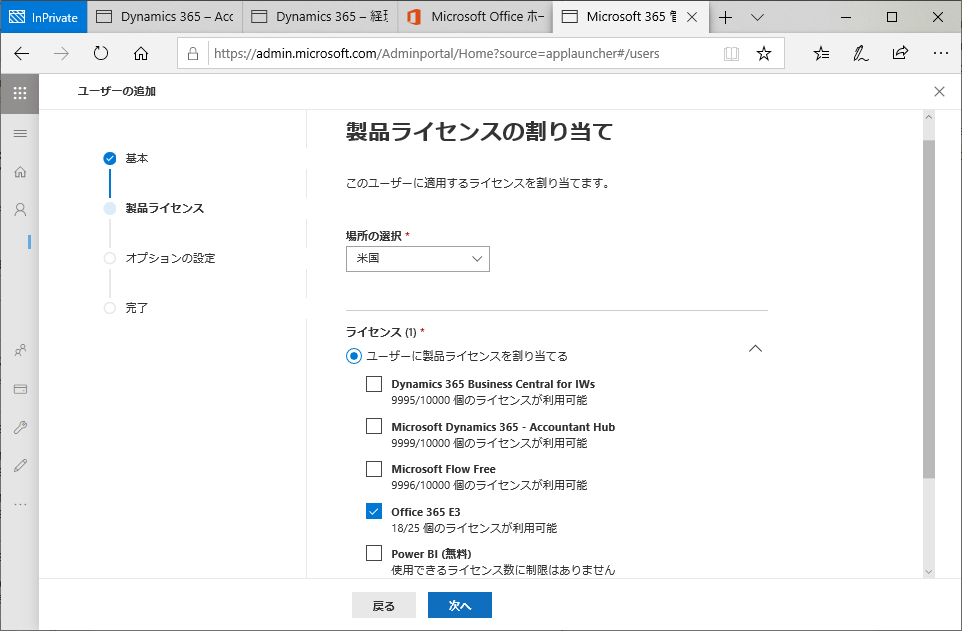Image resolution: width=962 pixels, height=631 pixels.
Task: Open browser Settings and more menu
Action: pyautogui.click(x=940, y=53)
